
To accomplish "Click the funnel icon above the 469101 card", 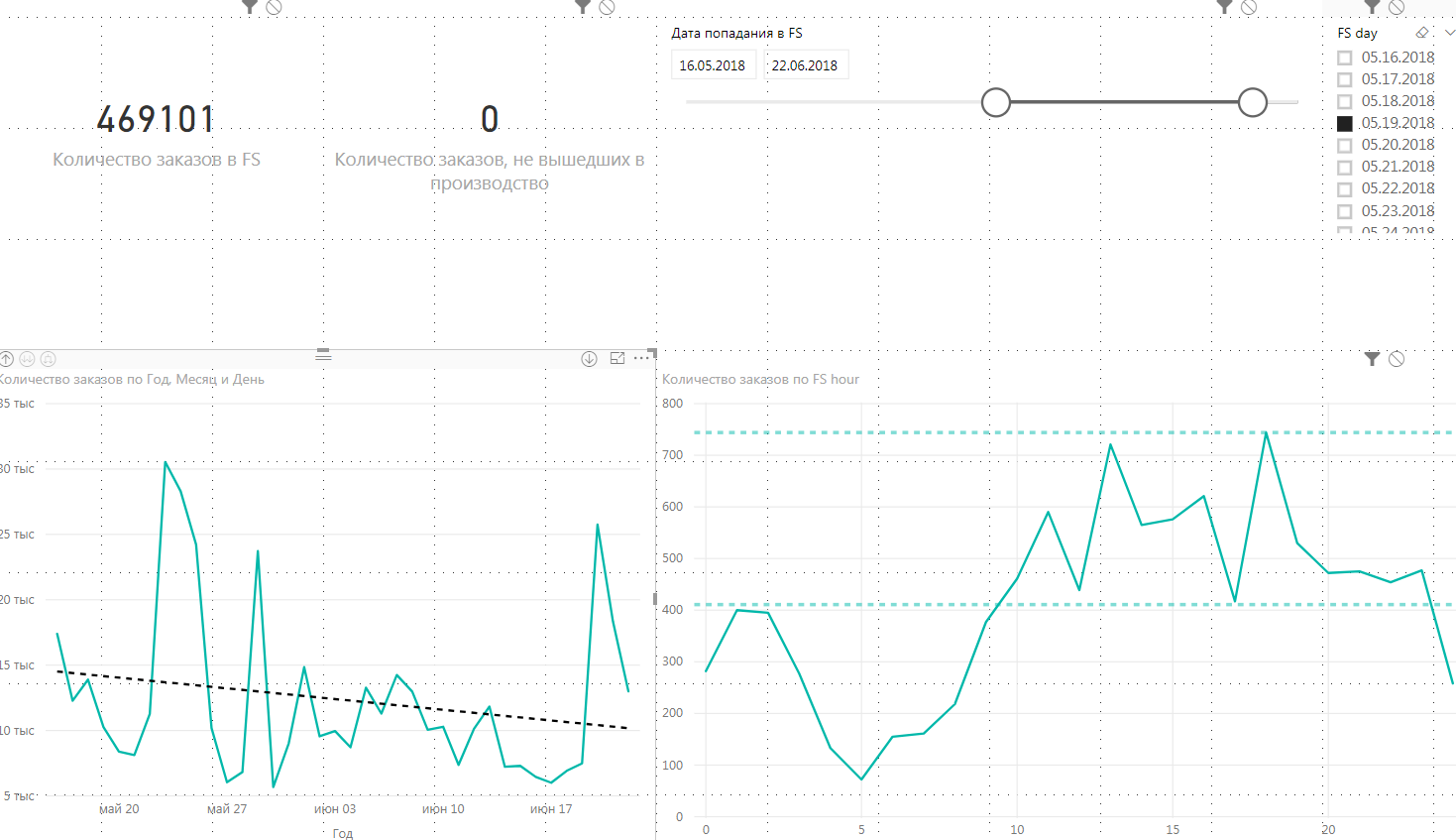I will pyautogui.click(x=250, y=6).
